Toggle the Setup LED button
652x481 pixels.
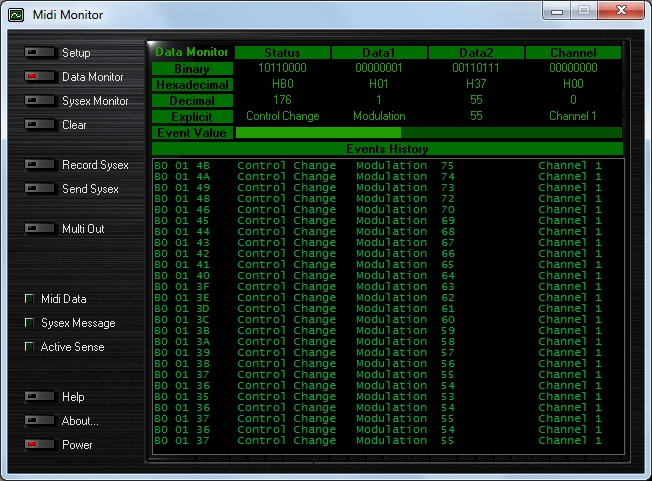40,52
